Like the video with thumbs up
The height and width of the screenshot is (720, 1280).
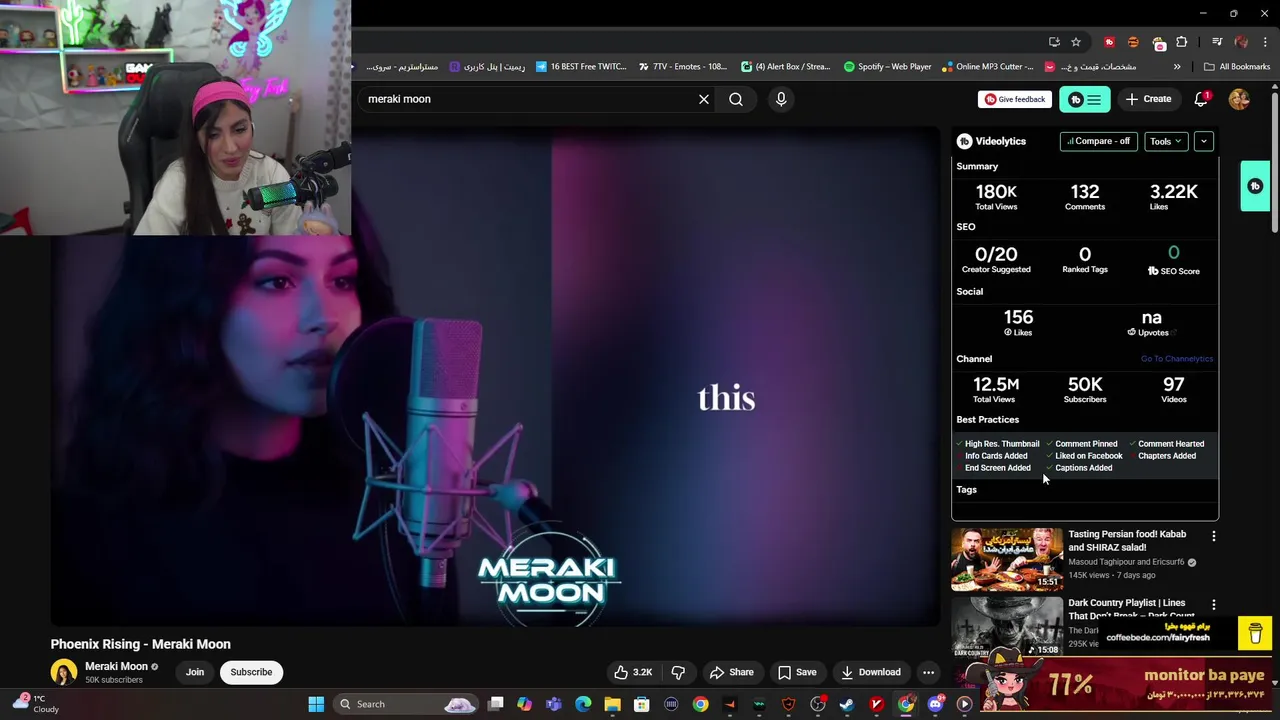pos(632,672)
